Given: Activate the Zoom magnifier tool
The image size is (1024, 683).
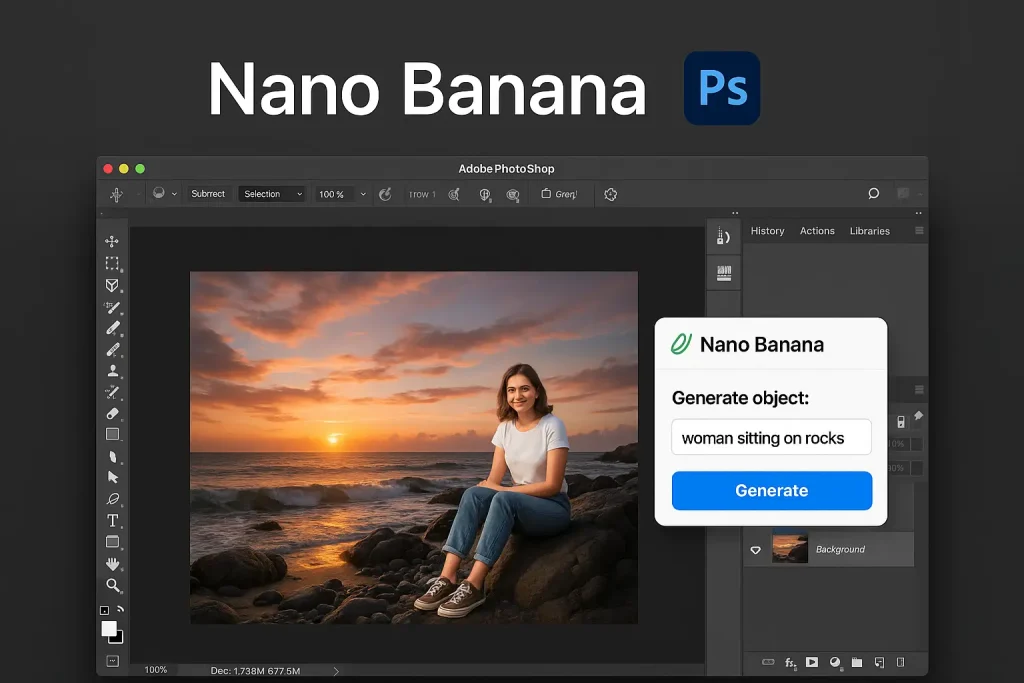Looking at the screenshot, I should (x=112, y=585).
